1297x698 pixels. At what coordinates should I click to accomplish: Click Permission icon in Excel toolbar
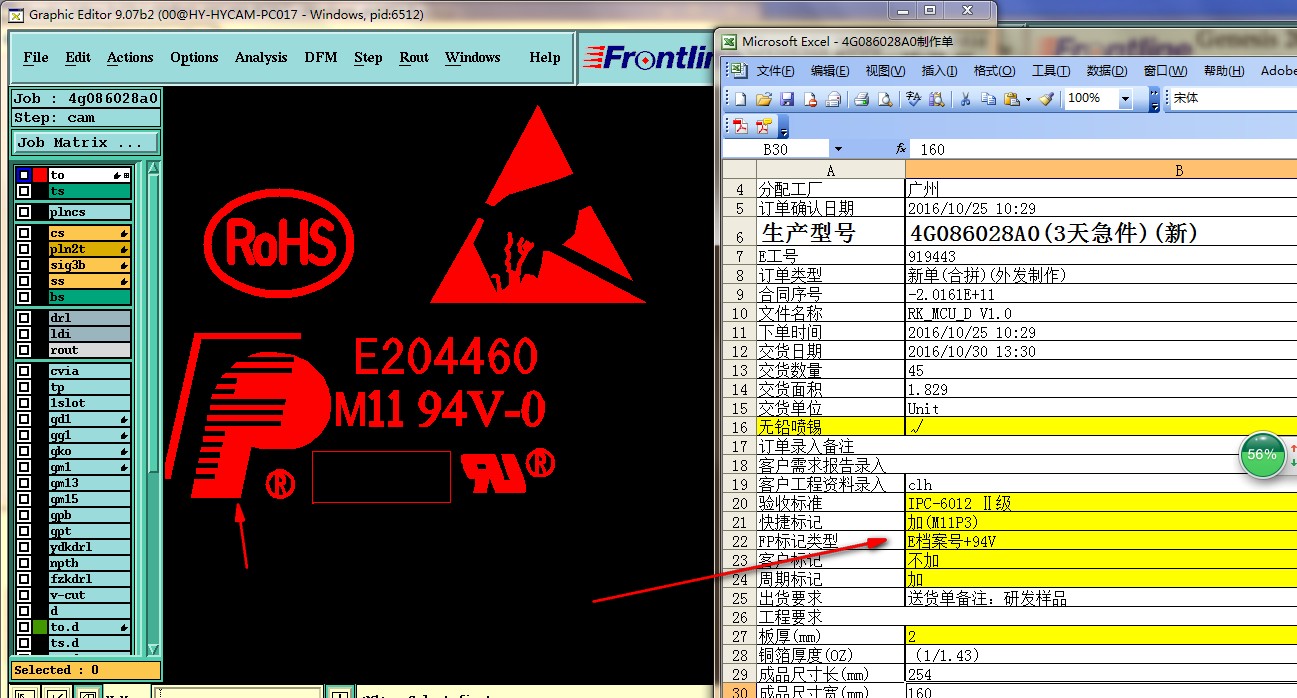coord(810,99)
